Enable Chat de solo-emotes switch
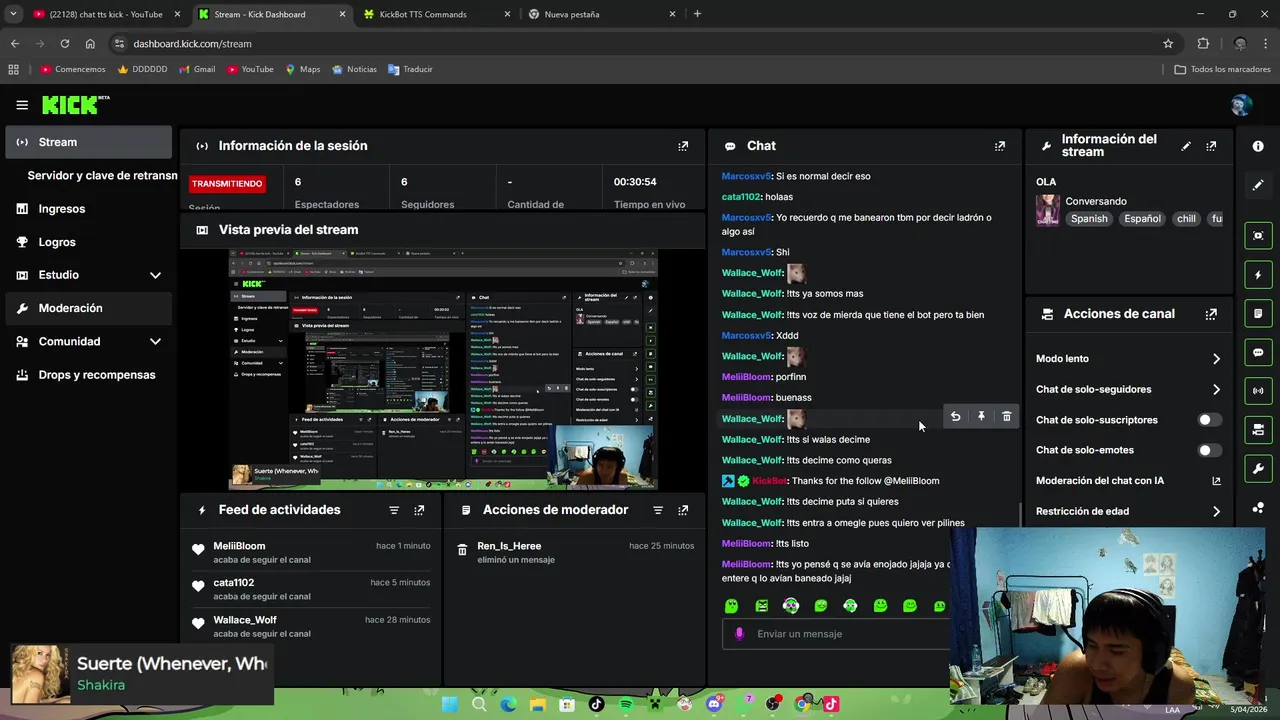The image size is (1280, 720). tap(1210, 451)
